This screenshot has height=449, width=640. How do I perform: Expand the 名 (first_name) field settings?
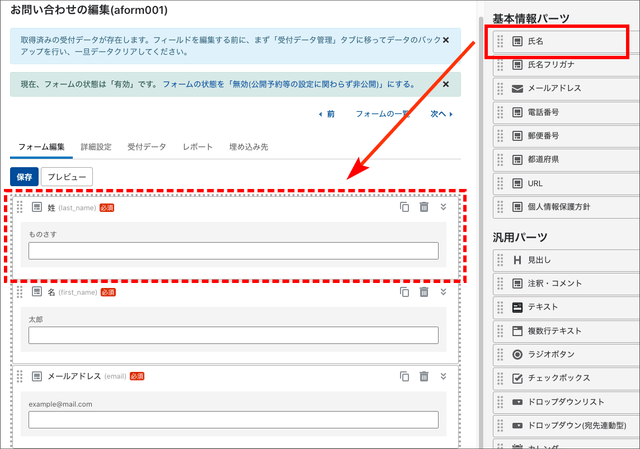(443, 292)
